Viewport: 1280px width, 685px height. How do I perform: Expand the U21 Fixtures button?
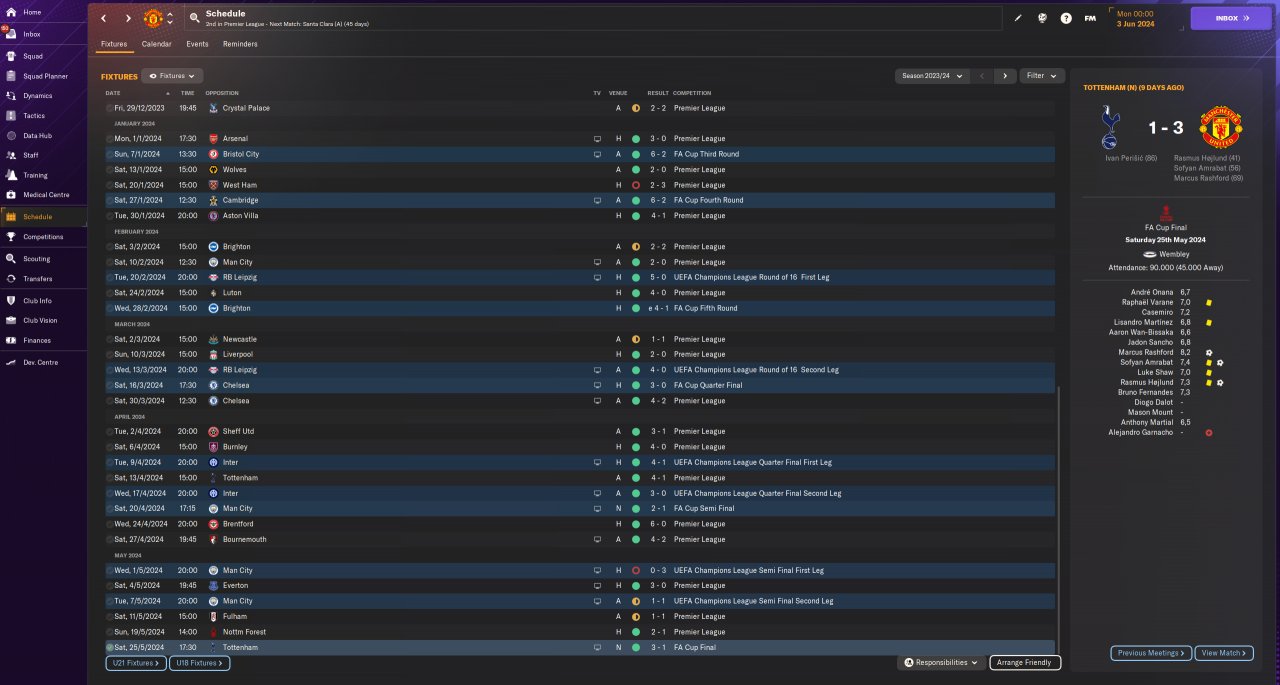tap(134, 662)
